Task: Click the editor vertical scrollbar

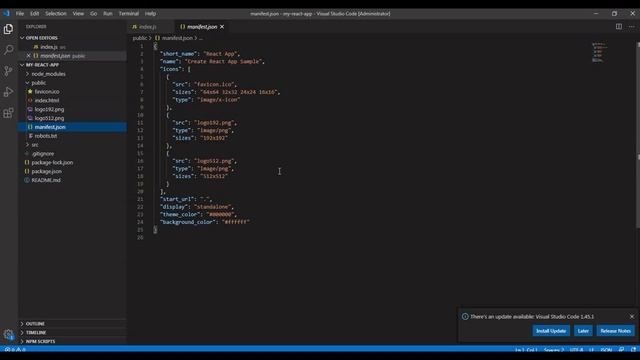Action: 638,135
